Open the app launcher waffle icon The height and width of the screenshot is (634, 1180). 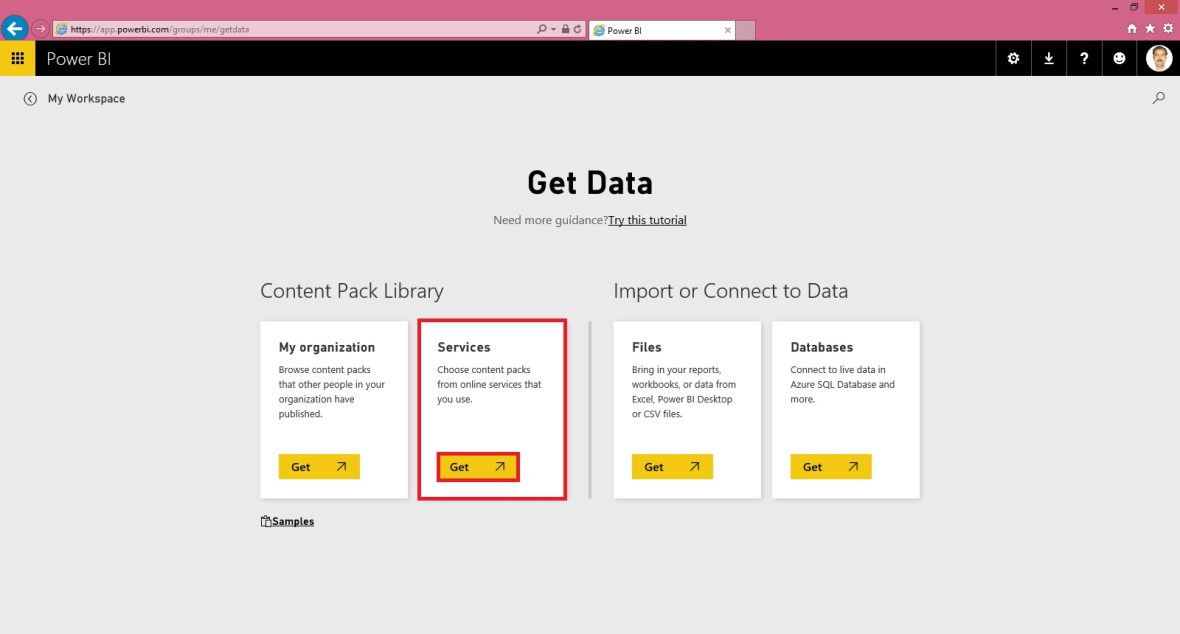pos(17,58)
